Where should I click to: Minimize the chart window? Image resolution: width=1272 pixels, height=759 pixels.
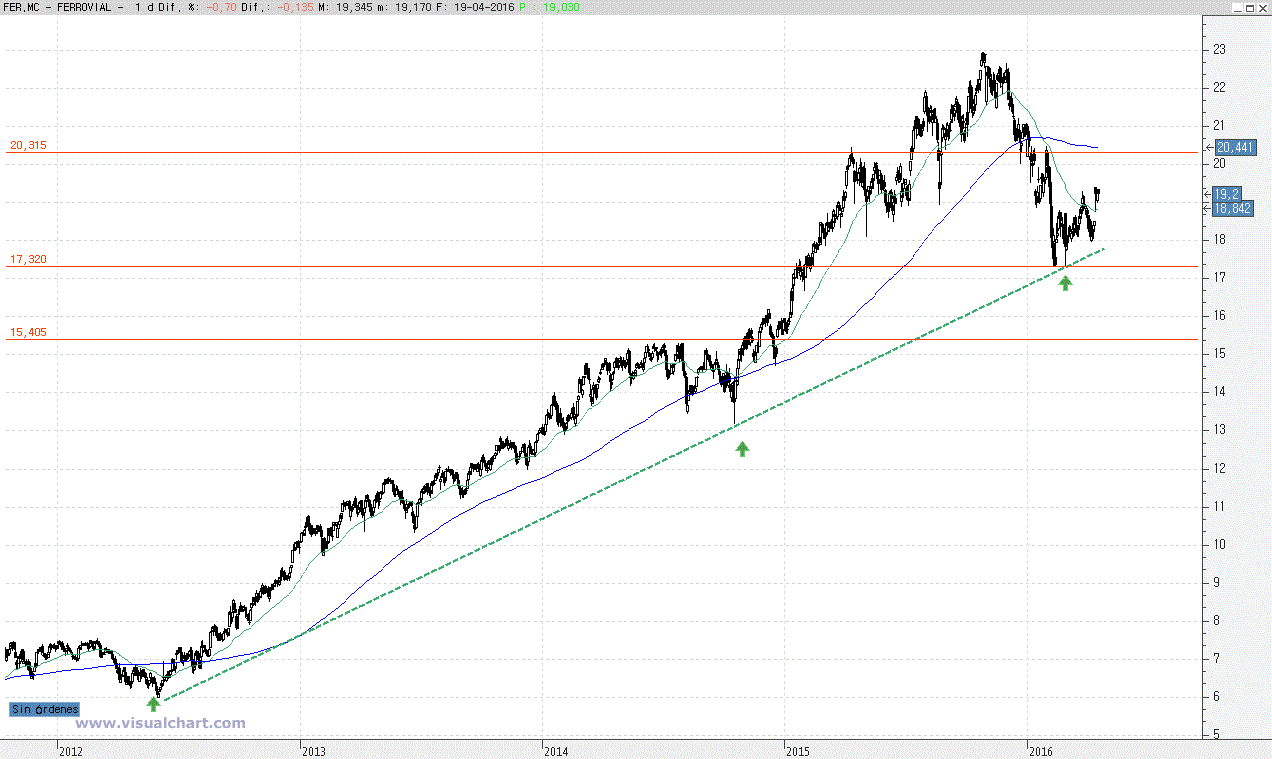[1236, 7]
